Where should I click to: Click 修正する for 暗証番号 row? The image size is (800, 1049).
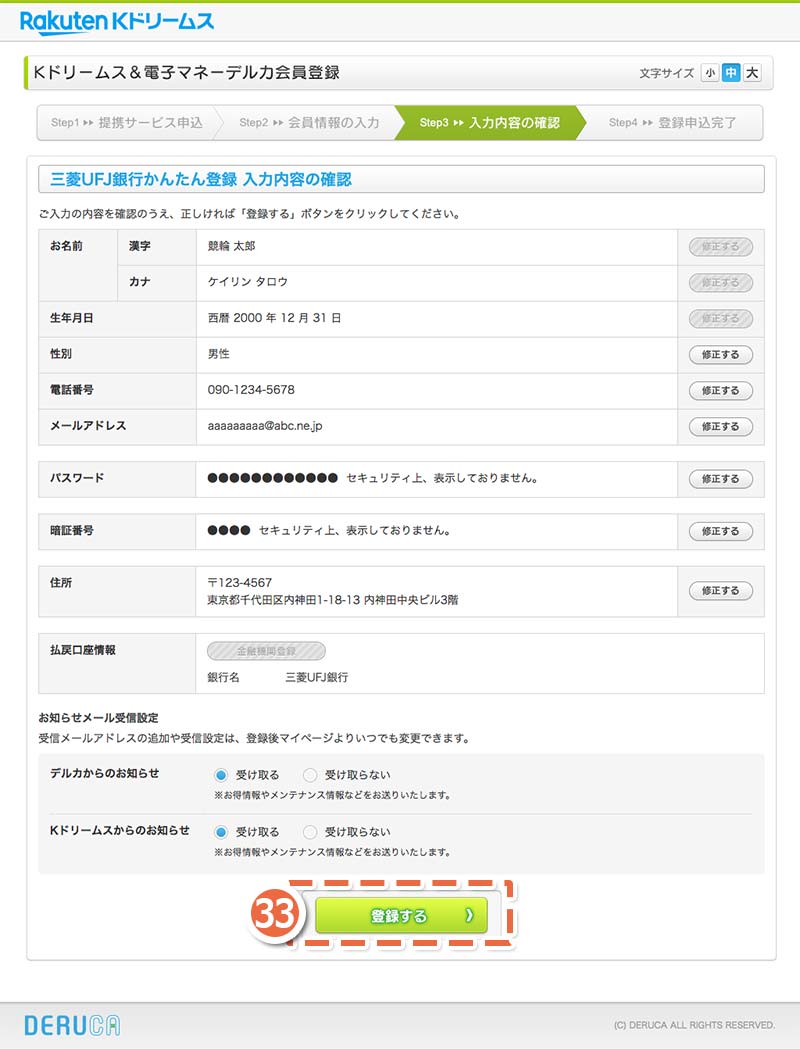[x=721, y=531]
